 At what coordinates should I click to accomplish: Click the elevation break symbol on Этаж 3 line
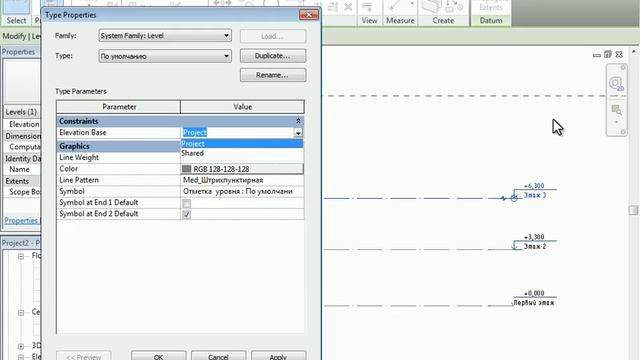click(503, 198)
